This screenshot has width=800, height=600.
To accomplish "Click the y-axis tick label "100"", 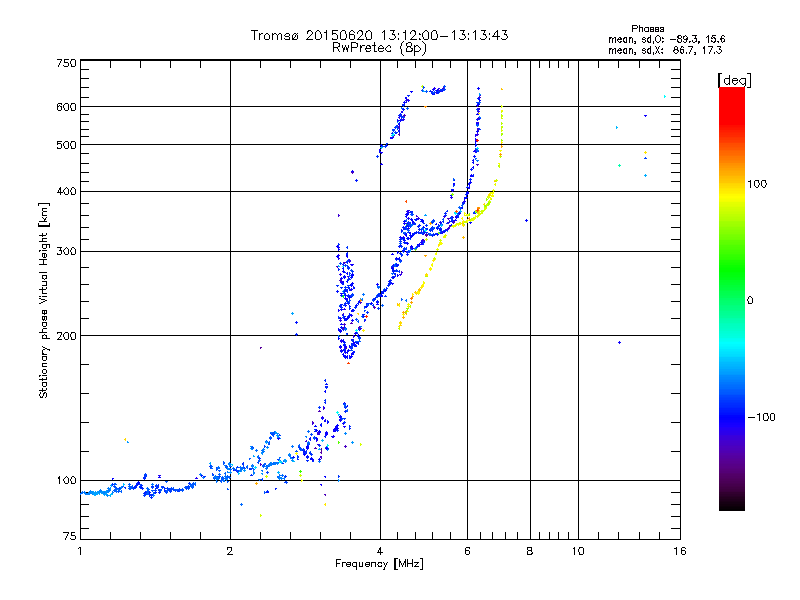I will (x=66, y=480).
